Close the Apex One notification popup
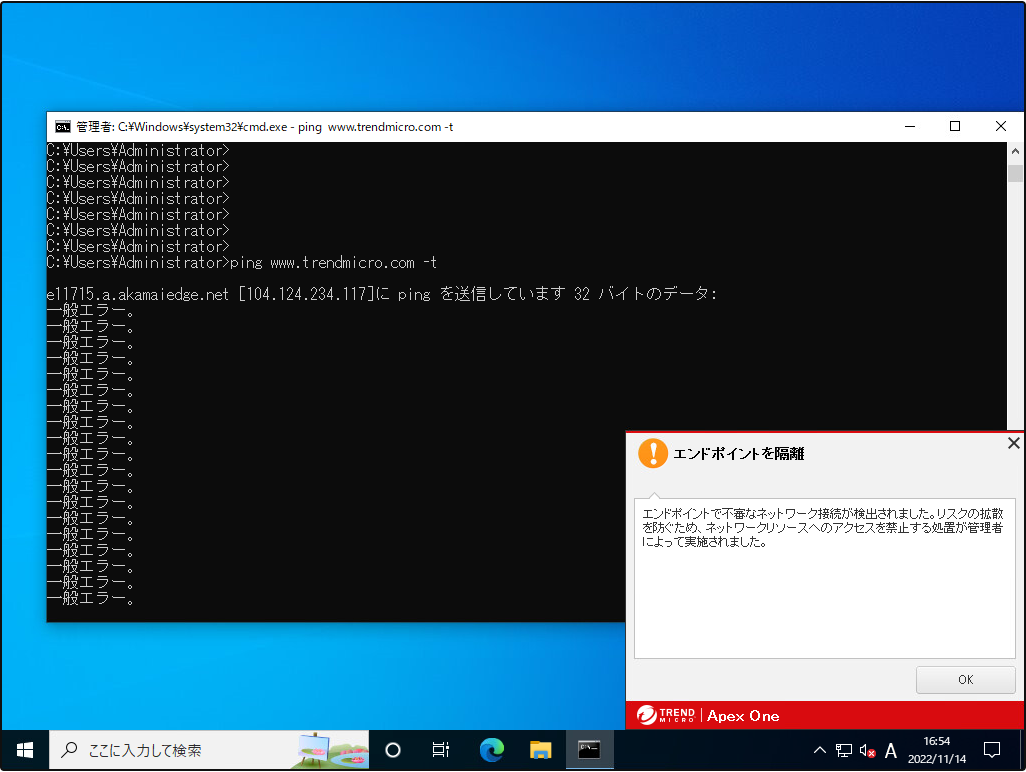 tap(1013, 443)
